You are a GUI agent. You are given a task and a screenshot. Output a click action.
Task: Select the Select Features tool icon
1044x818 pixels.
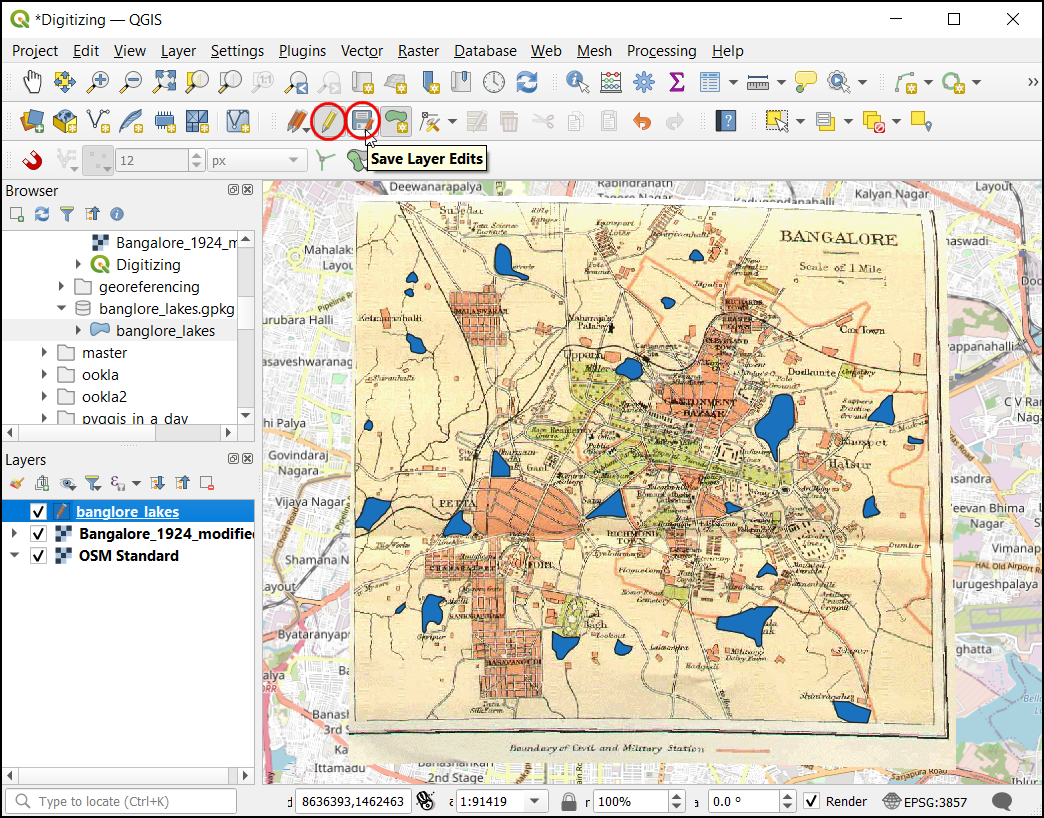point(777,122)
